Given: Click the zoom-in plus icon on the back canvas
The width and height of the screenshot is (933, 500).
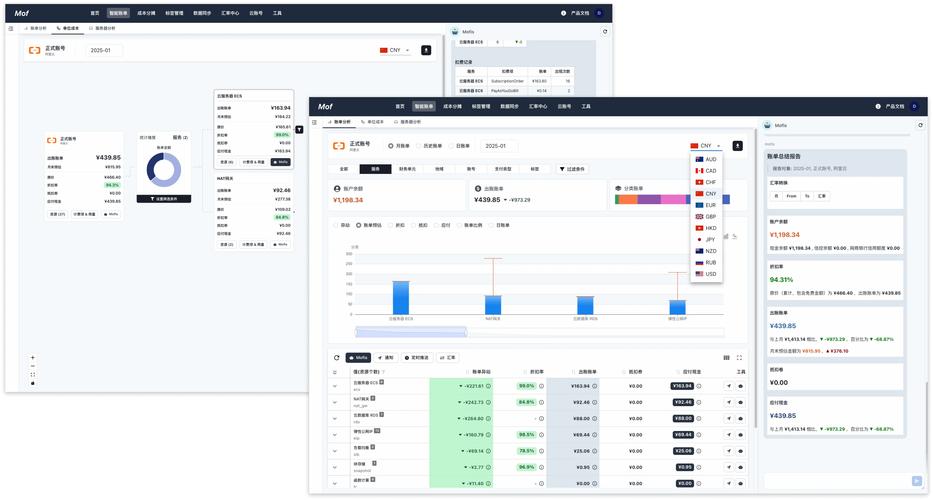Looking at the screenshot, I should 33,357.
